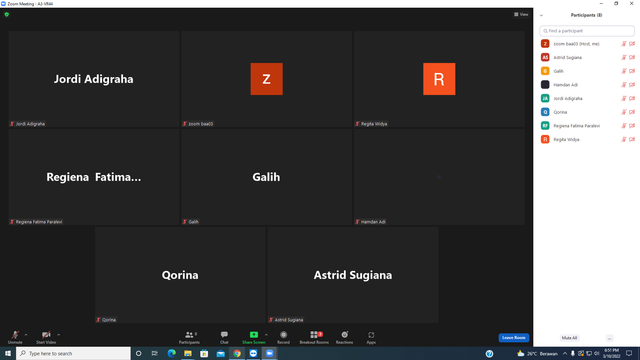640x360 pixels.
Task: Select Galih in participants list
Action: click(x=587, y=71)
